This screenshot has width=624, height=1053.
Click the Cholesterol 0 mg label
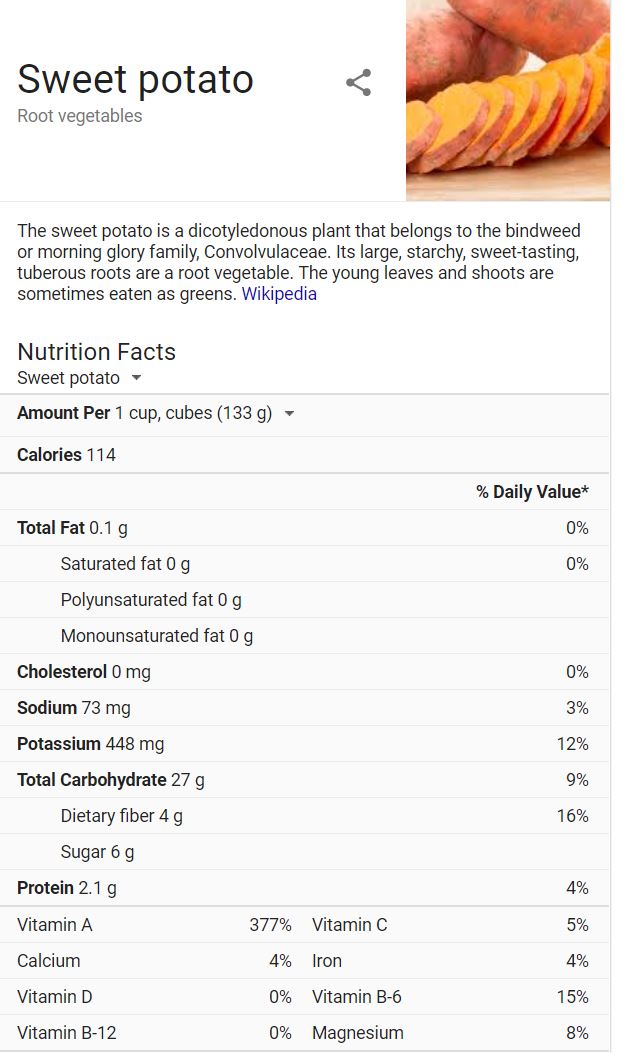84,672
